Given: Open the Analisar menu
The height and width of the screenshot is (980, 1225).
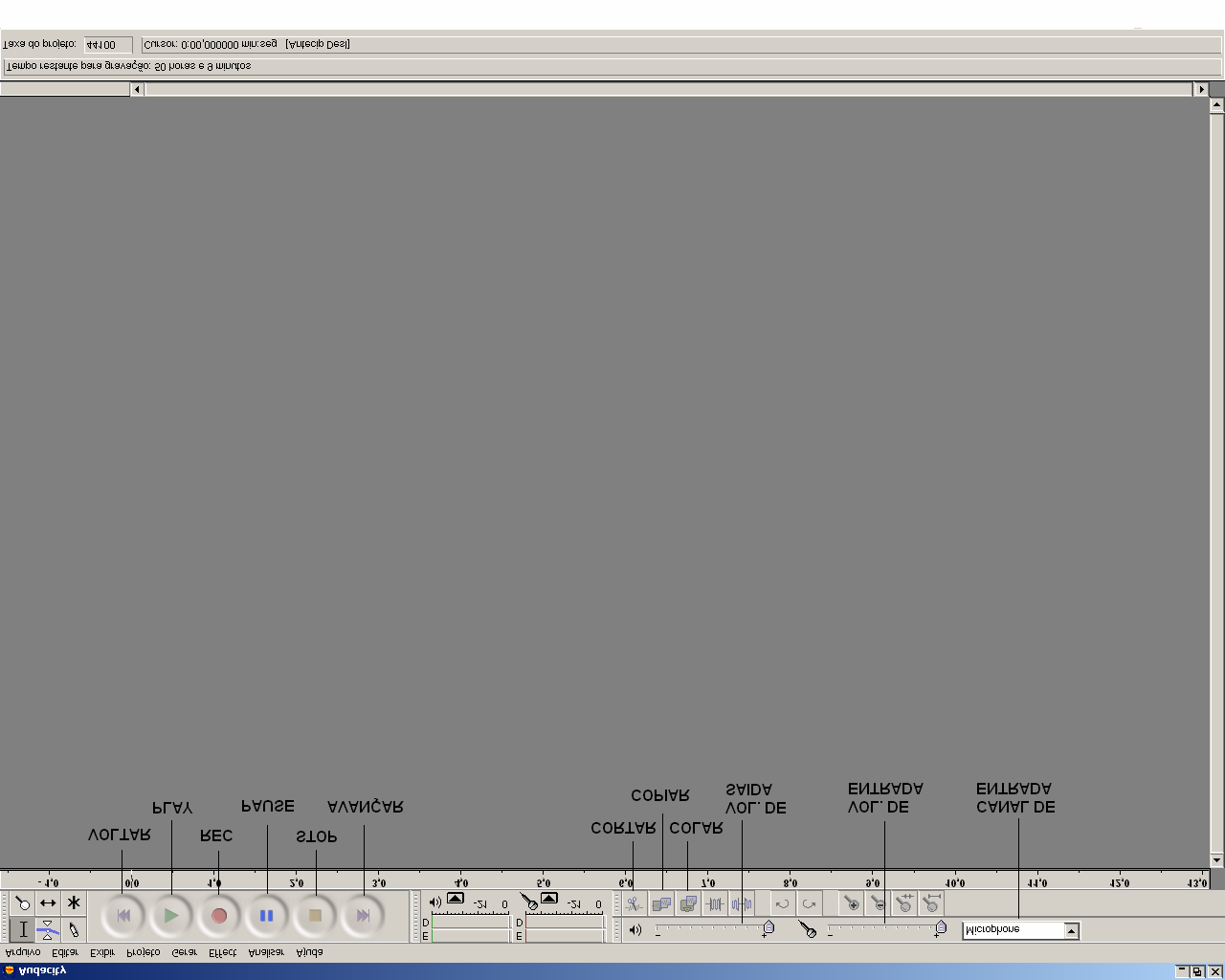Looking at the screenshot, I should 266,952.
